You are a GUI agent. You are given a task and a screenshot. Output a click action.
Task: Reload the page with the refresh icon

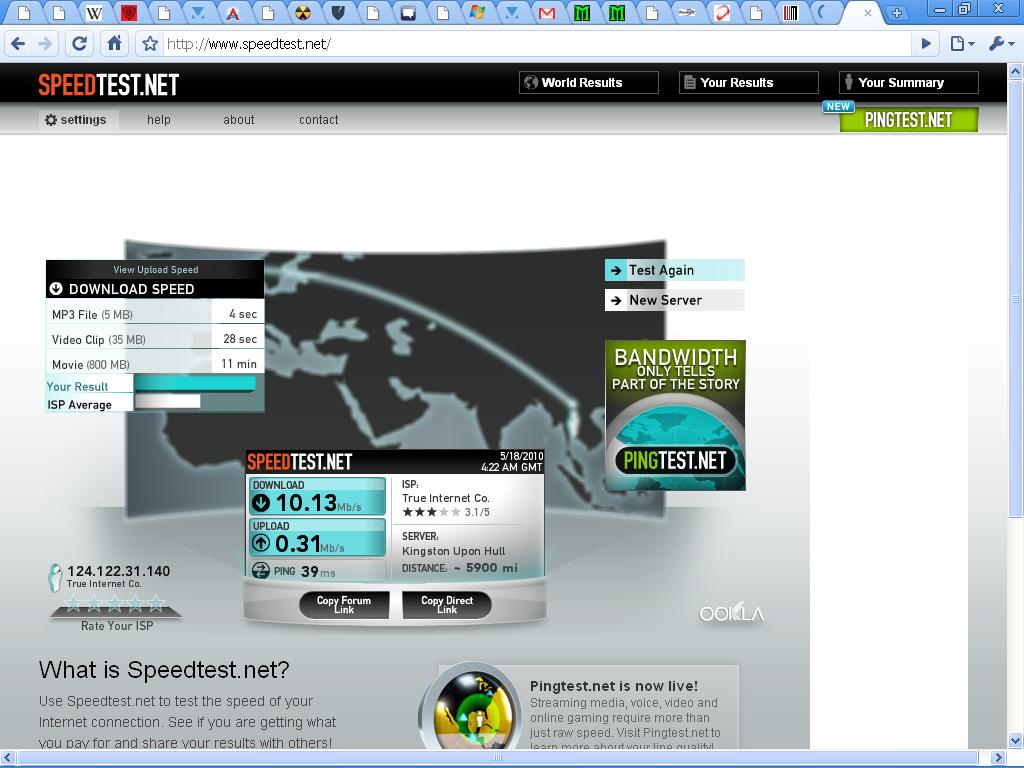tap(79, 44)
